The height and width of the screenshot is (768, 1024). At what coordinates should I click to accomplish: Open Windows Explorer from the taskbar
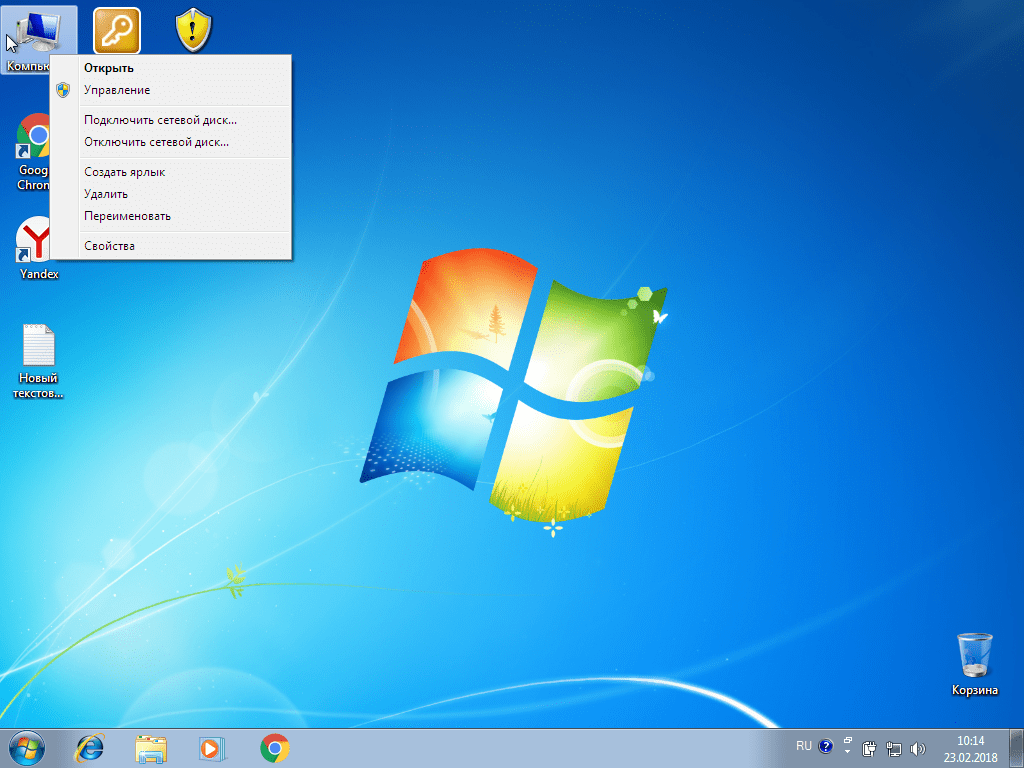tap(151, 749)
